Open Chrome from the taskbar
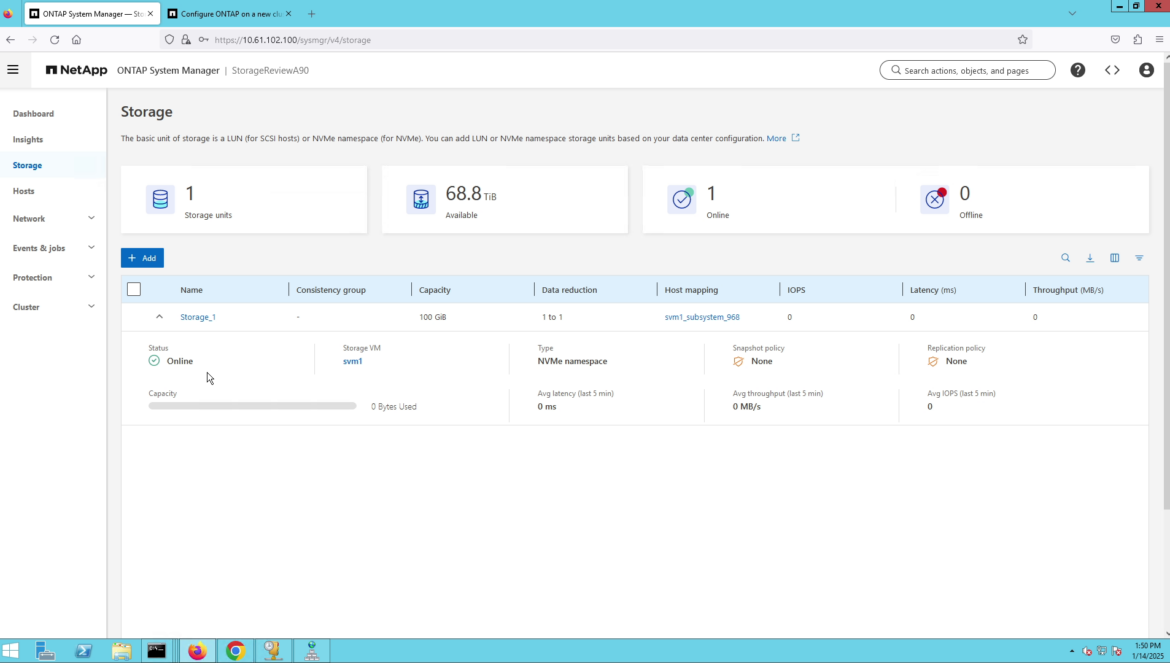Viewport: 1170px width, 663px height. [x=235, y=651]
